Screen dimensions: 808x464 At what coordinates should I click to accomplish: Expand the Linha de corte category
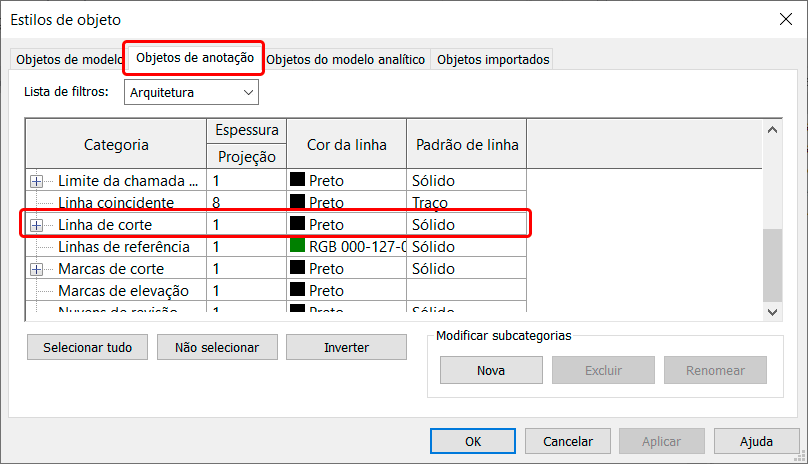(36, 225)
